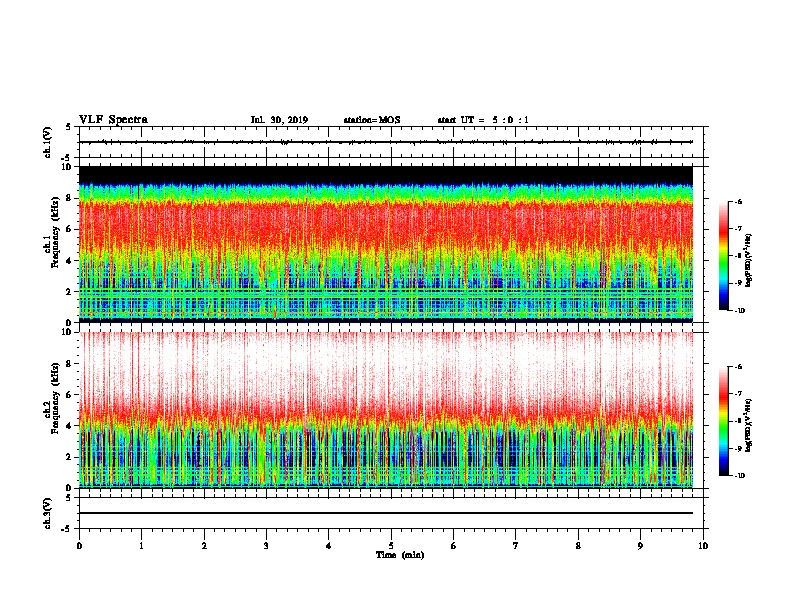792x612 pixels.
Task: Click the ch.1 colorbar unit label log(PSD)
Action: click(749, 261)
